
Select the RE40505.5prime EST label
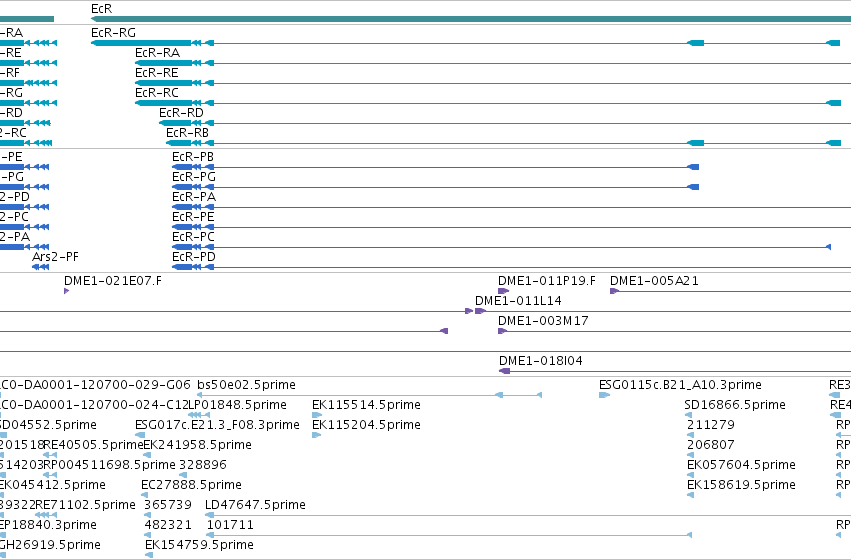[93, 446]
